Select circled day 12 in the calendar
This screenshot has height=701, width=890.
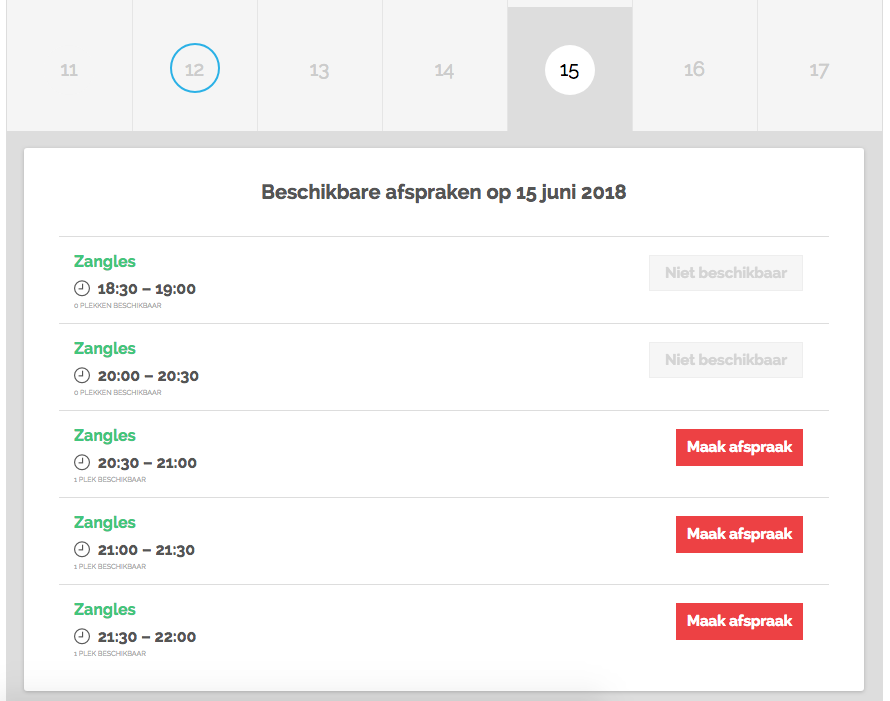195,70
